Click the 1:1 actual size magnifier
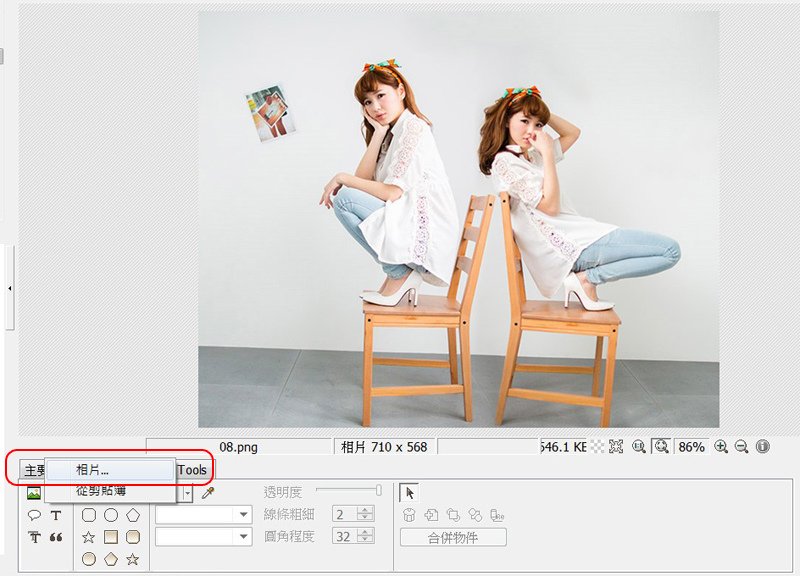Screen dimensions: 800x576 pos(639,447)
